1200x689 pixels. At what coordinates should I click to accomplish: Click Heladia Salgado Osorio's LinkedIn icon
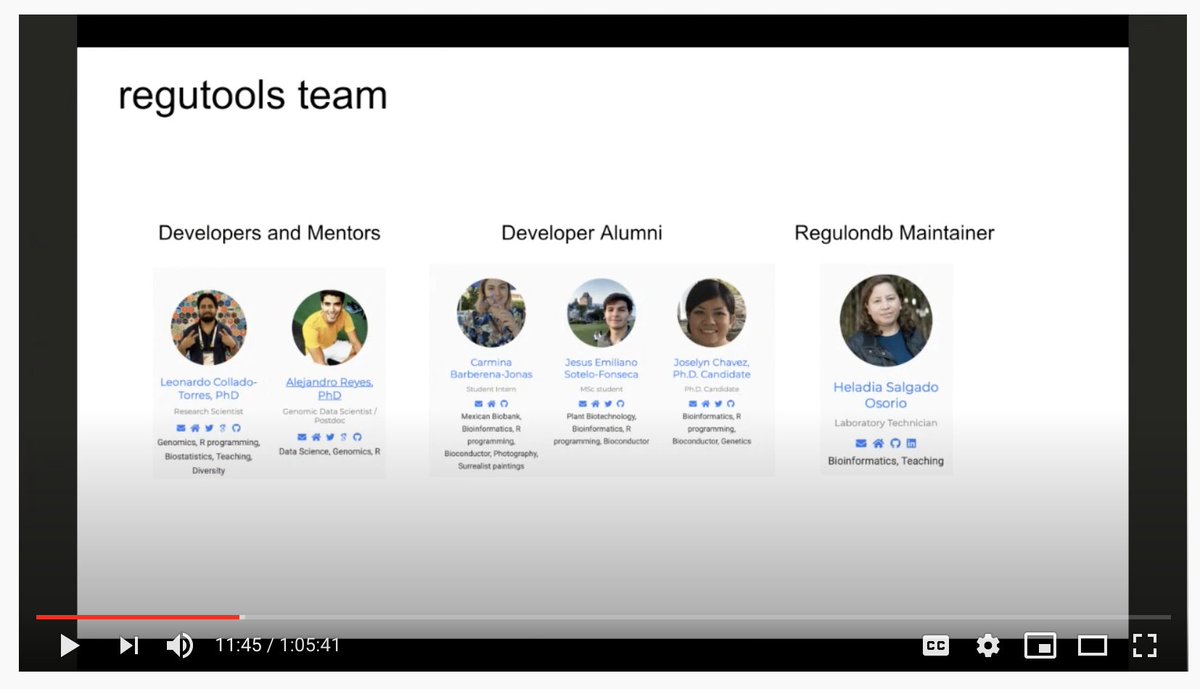click(911, 443)
